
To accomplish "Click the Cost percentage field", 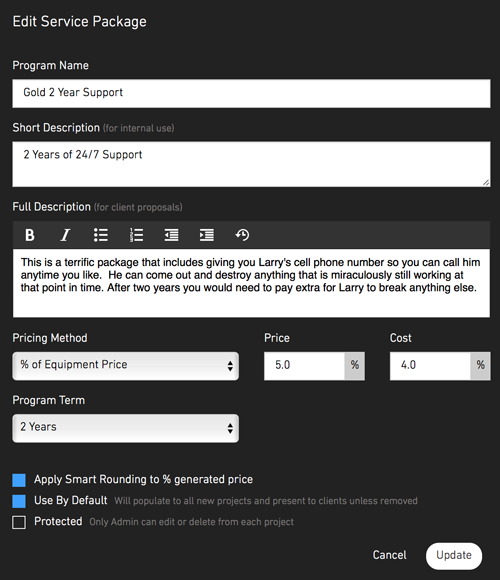I will (430, 366).
